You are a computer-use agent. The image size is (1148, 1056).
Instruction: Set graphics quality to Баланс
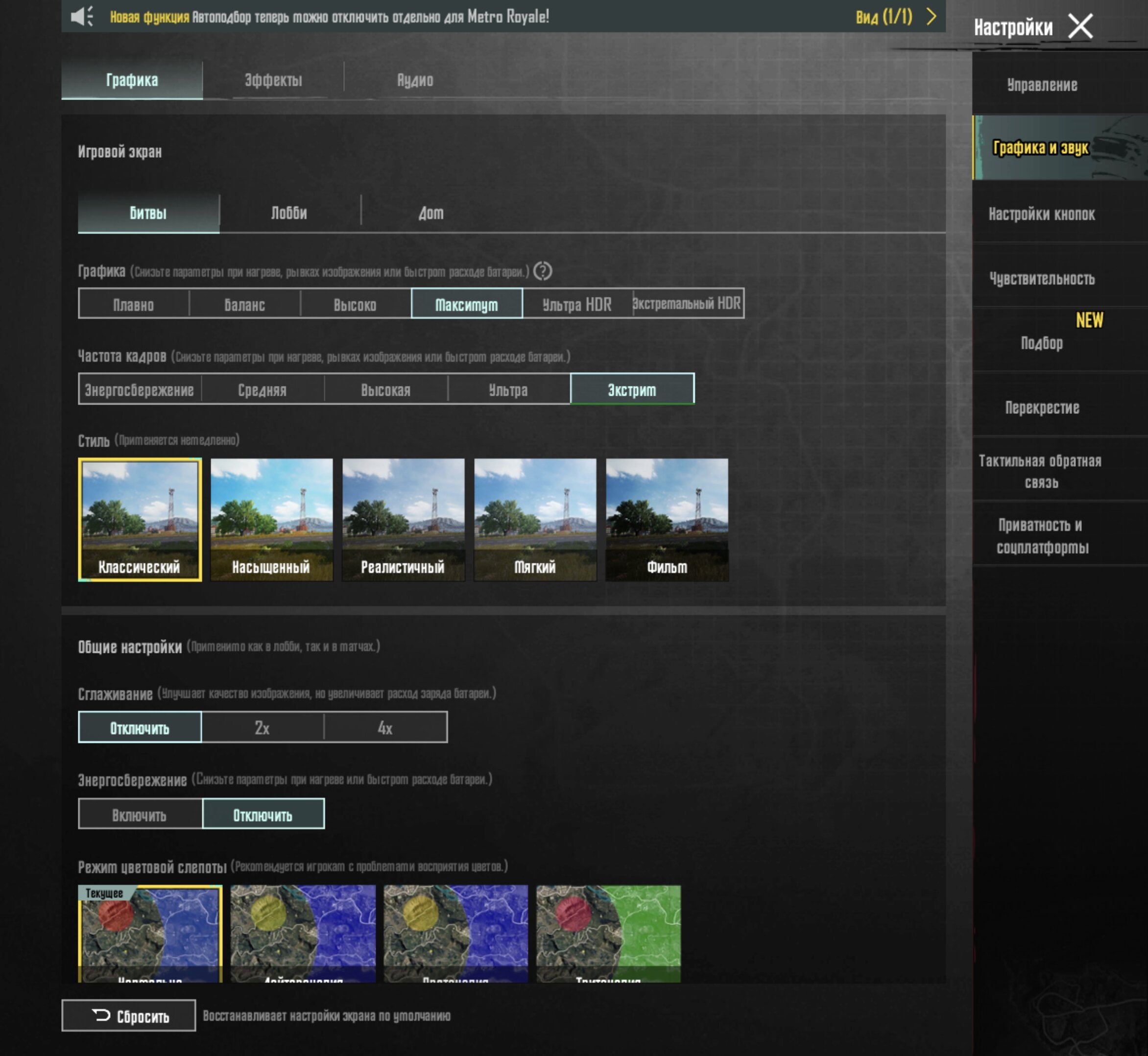pyautogui.click(x=244, y=305)
